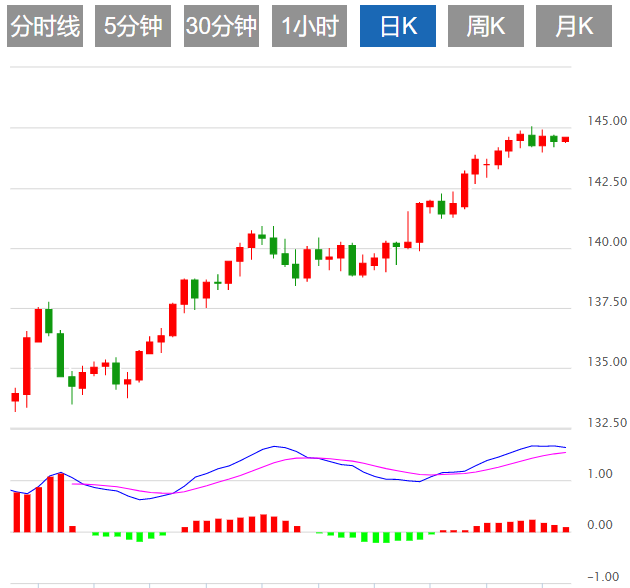Show the 周K weekly chart
Viewport: 630px width, 588px height.
coord(486,27)
